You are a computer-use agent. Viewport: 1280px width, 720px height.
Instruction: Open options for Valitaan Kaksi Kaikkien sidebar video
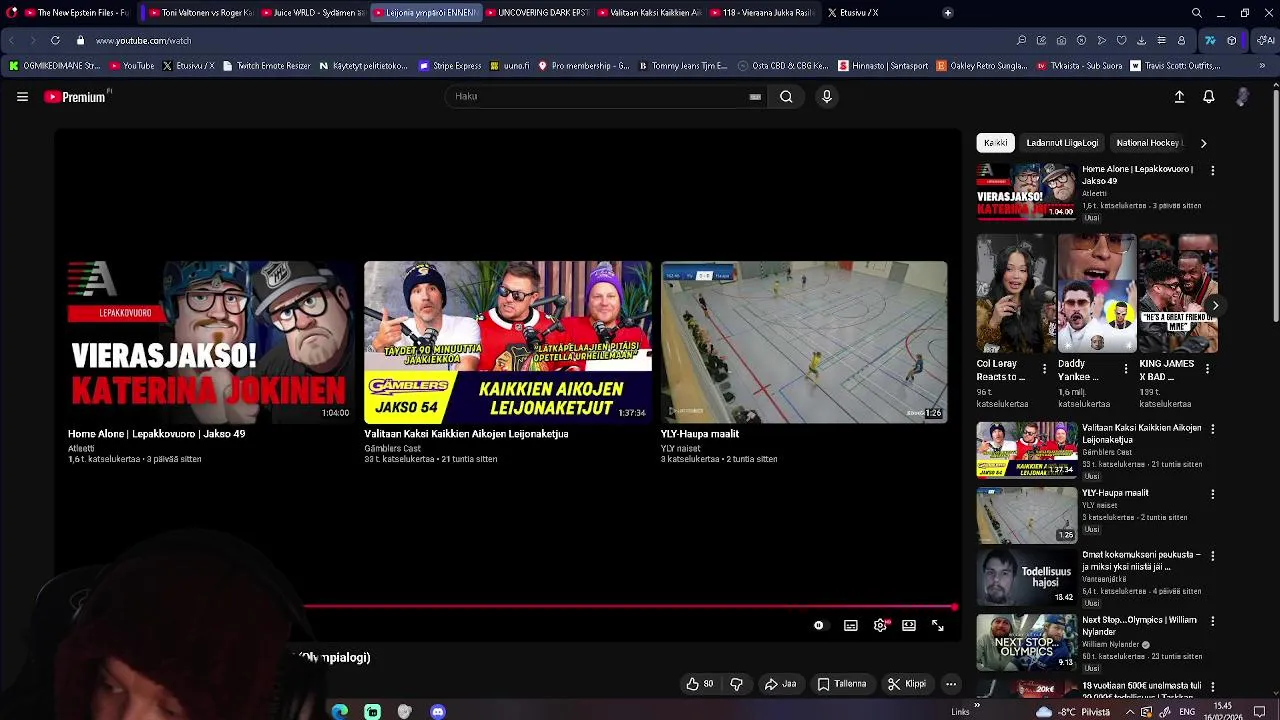coord(1212,429)
